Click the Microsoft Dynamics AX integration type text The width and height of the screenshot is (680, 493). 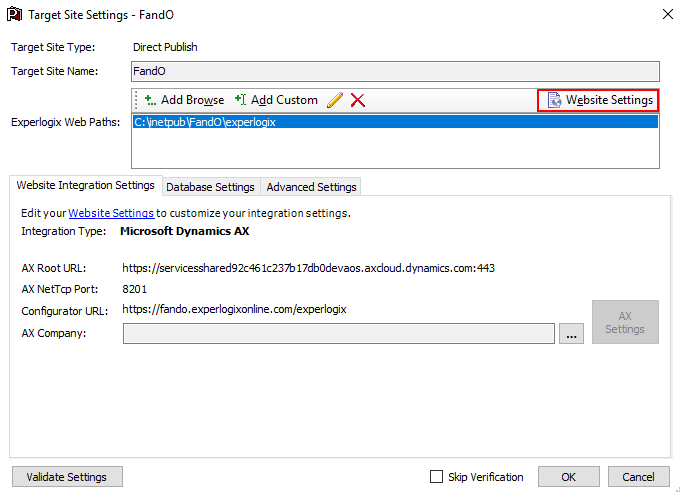185,231
